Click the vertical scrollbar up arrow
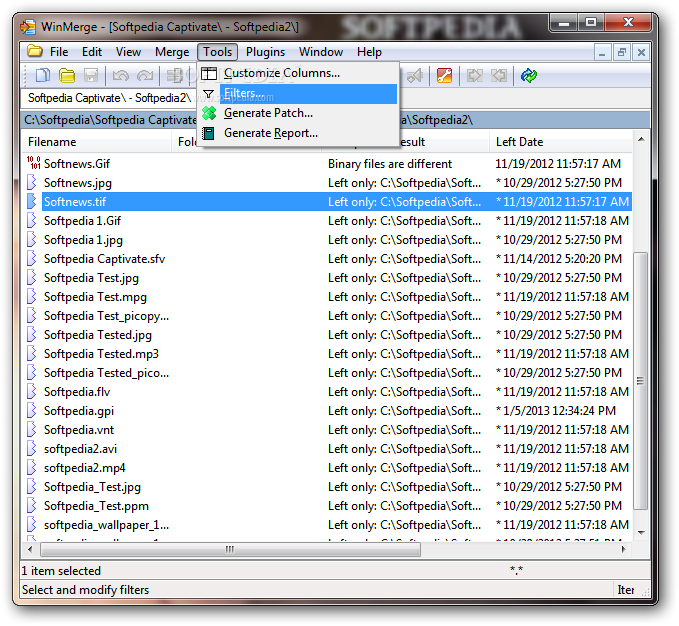679x626 pixels. pos(641,139)
